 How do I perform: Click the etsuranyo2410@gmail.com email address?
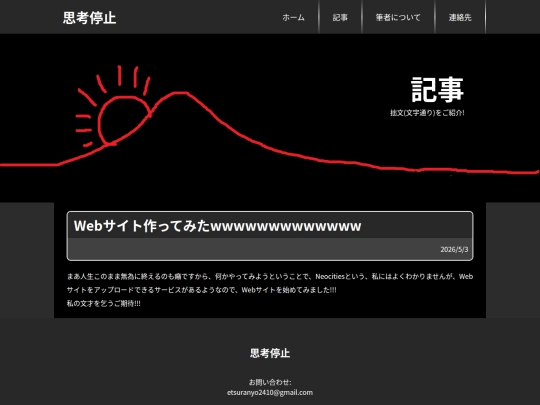point(270,393)
